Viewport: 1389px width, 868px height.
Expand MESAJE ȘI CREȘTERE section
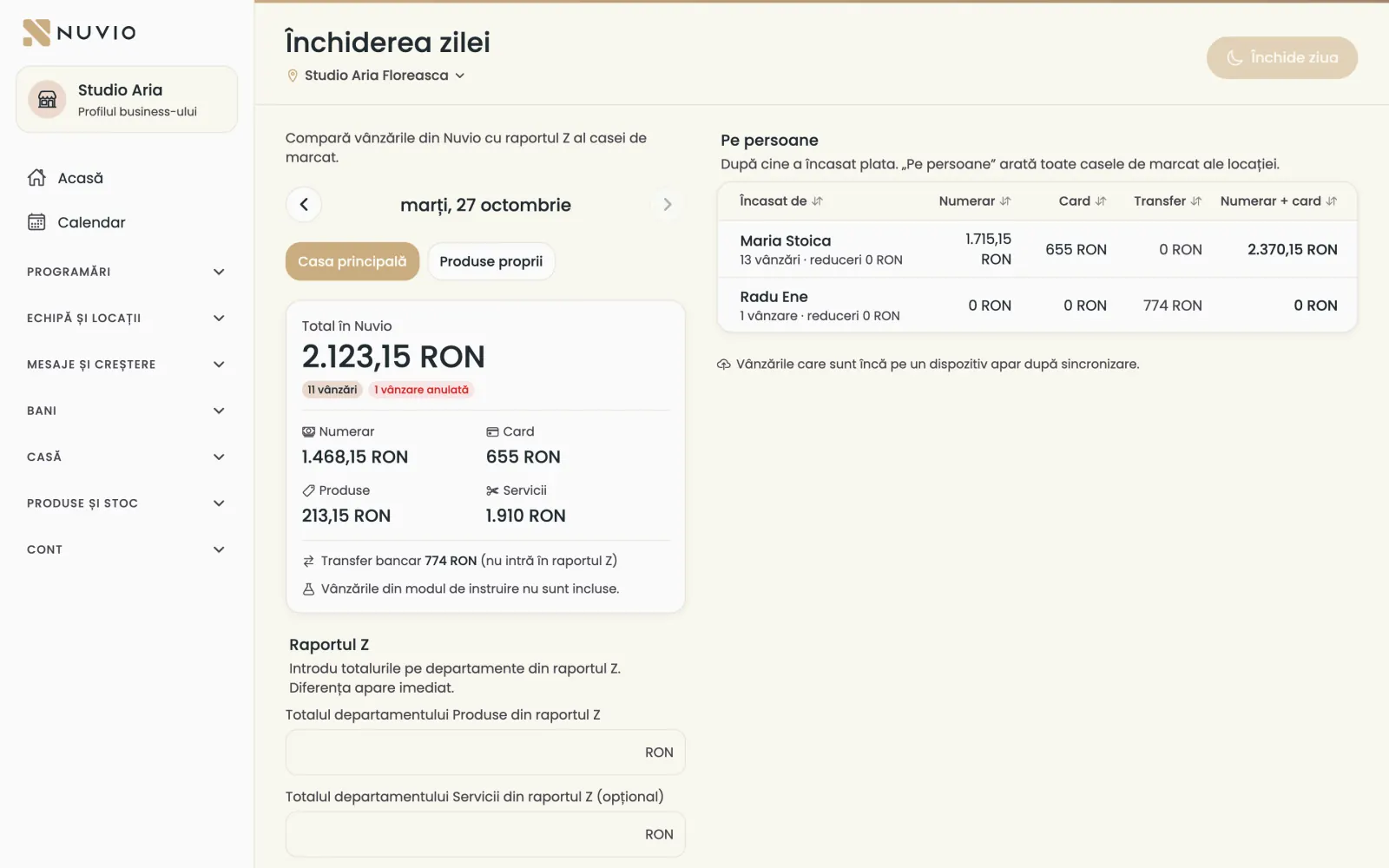126,365
